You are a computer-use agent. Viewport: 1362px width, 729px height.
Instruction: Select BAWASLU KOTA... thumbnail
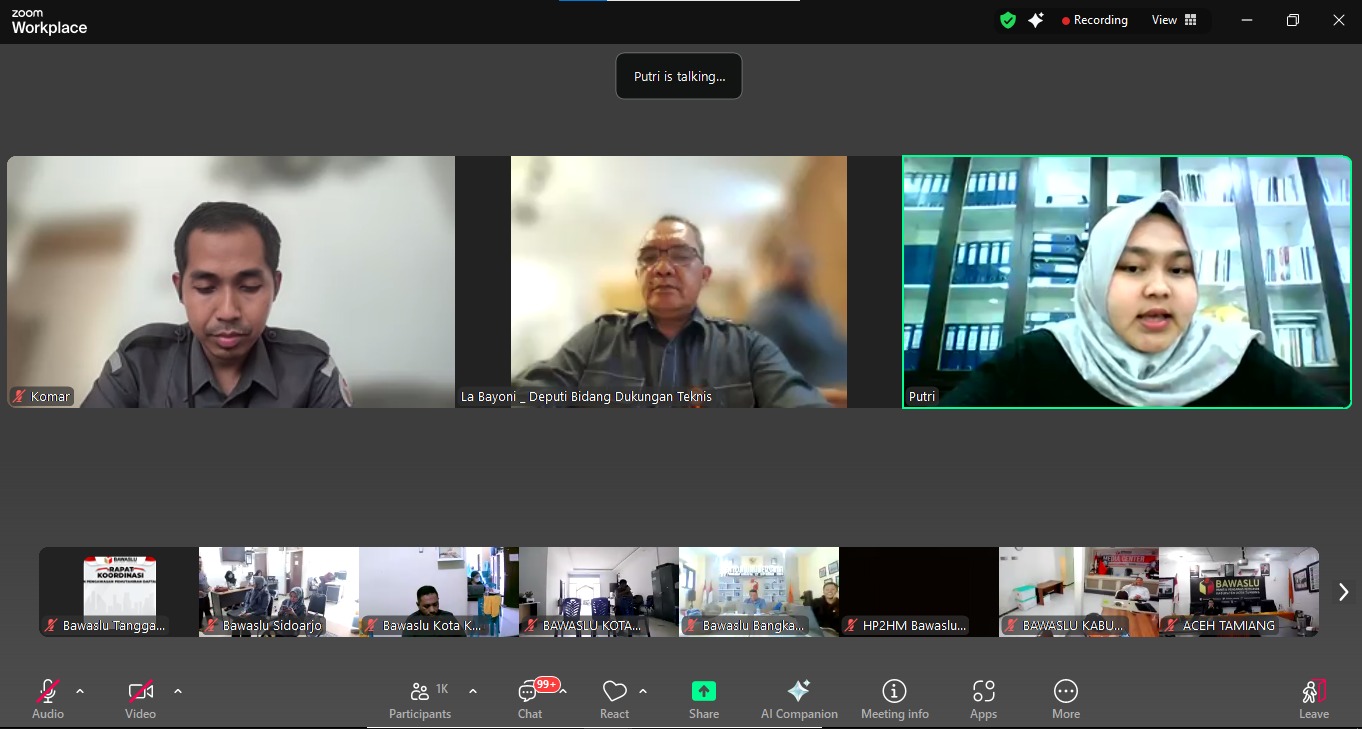point(599,592)
